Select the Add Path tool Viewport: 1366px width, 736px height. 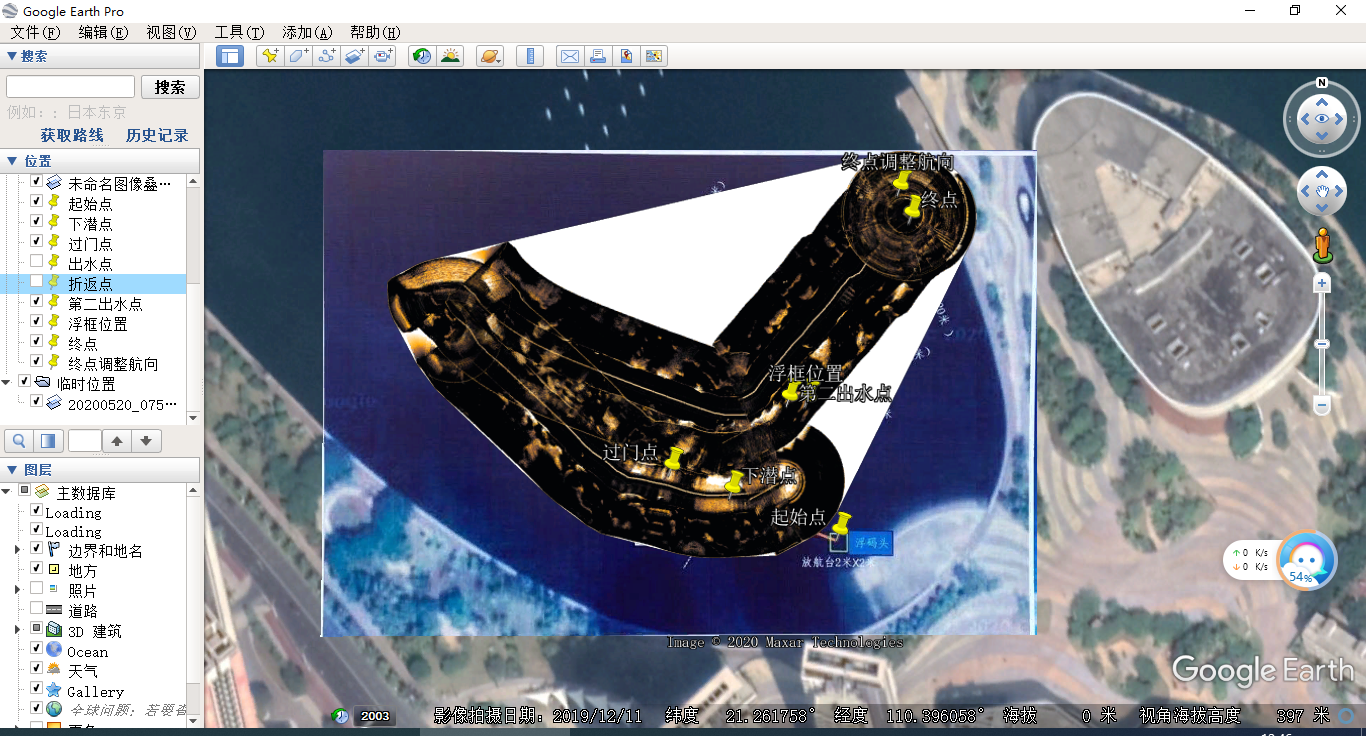click(326, 56)
